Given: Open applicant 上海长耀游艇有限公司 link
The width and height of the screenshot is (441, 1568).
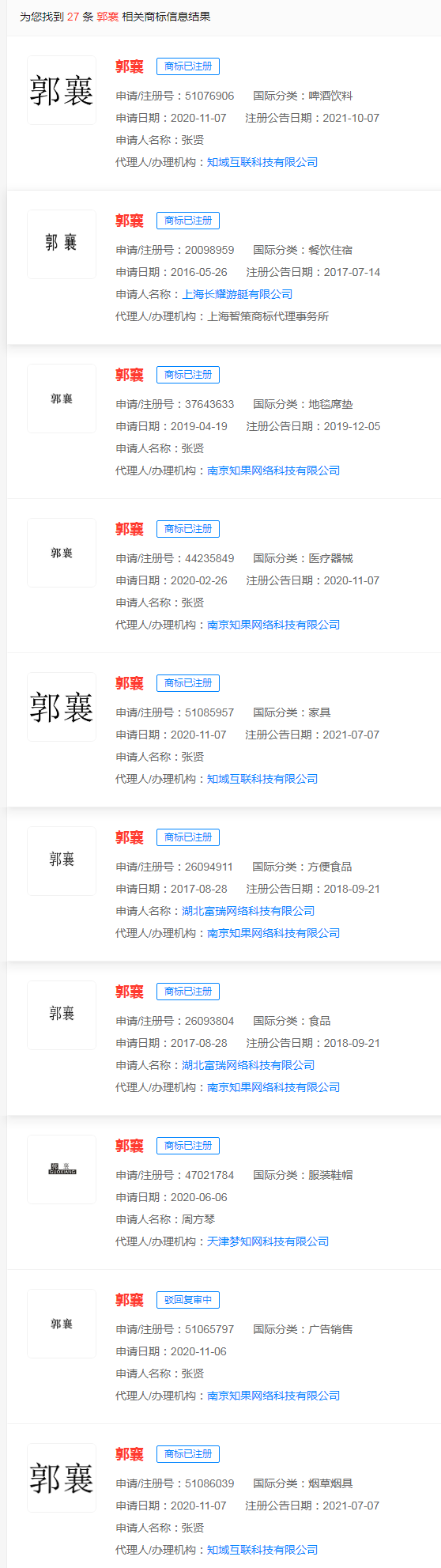Looking at the screenshot, I should pos(237,294).
